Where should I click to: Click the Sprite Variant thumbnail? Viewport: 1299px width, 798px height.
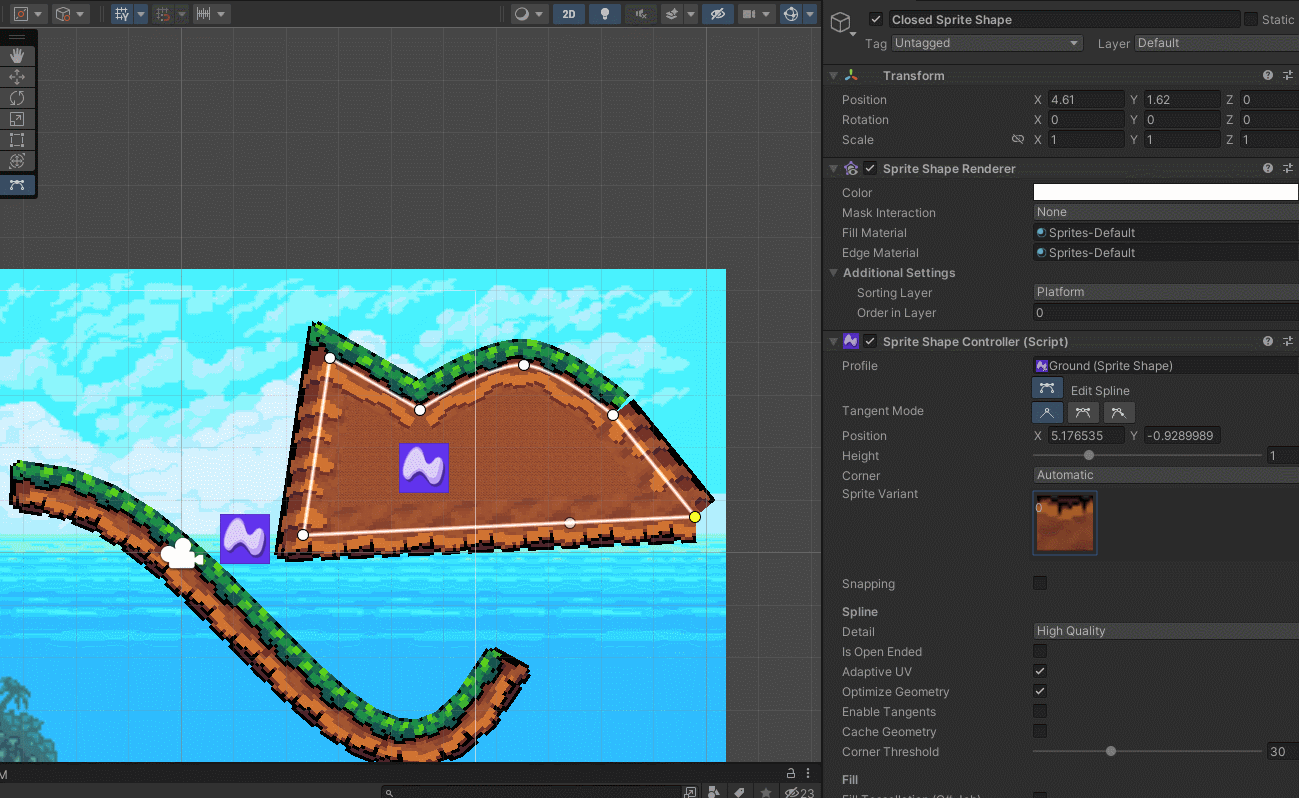click(x=1065, y=522)
